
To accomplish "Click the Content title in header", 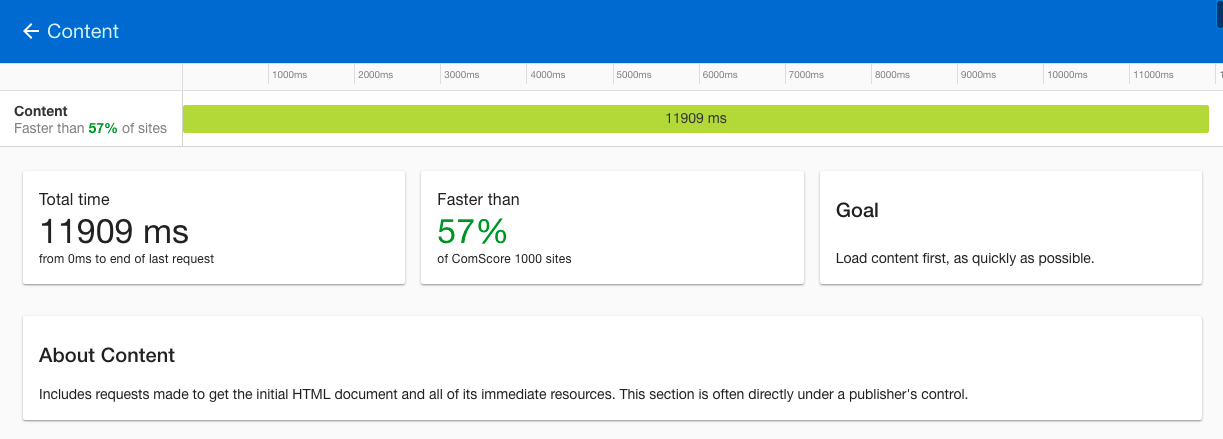I will (83, 31).
